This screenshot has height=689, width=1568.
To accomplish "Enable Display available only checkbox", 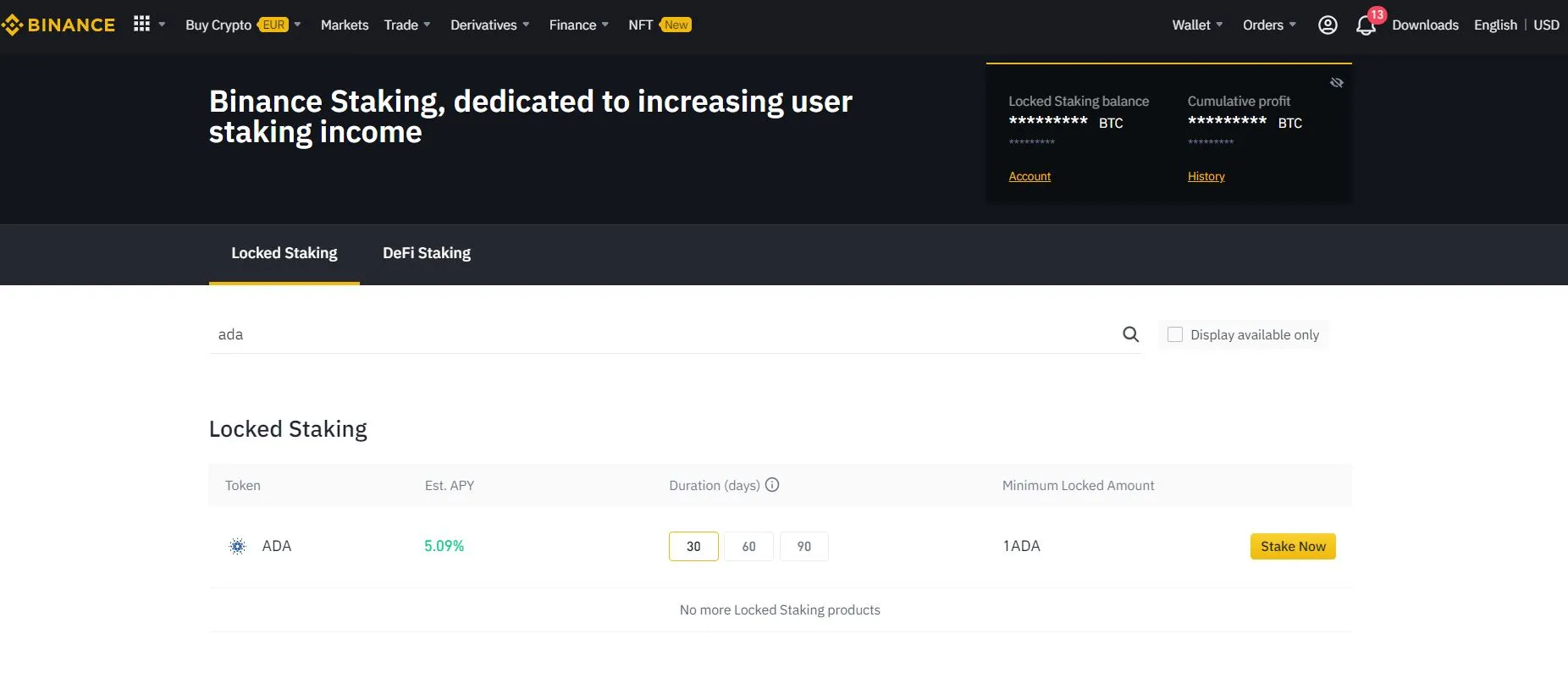I will (x=1175, y=334).
